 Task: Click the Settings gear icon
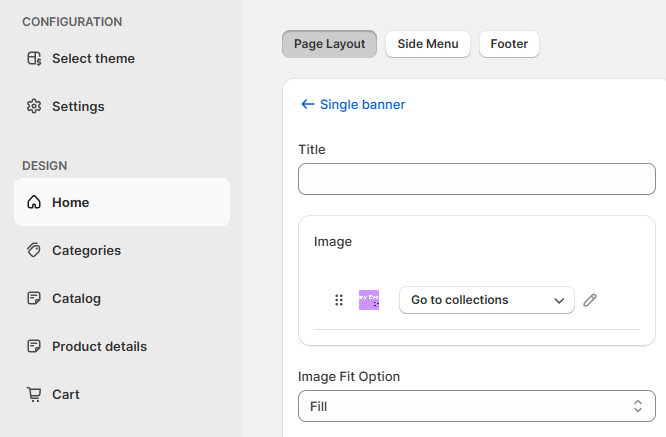34,106
